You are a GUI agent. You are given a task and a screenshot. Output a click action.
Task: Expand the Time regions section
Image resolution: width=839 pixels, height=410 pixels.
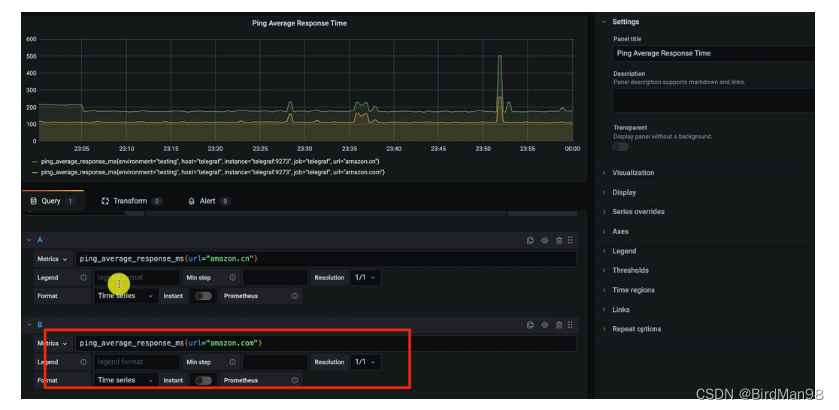(x=634, y=290)
